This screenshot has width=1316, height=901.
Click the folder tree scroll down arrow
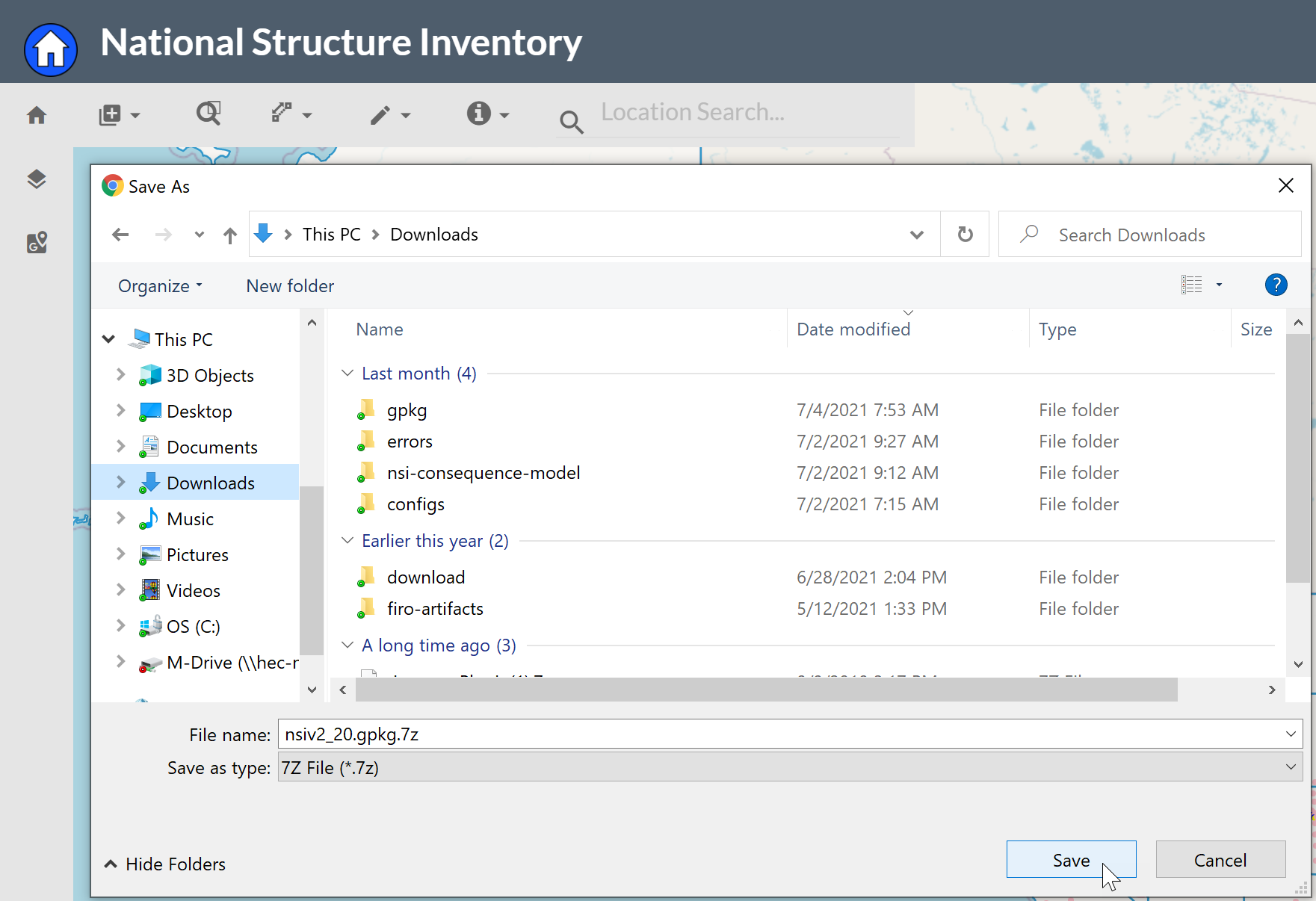coord(312,690)
